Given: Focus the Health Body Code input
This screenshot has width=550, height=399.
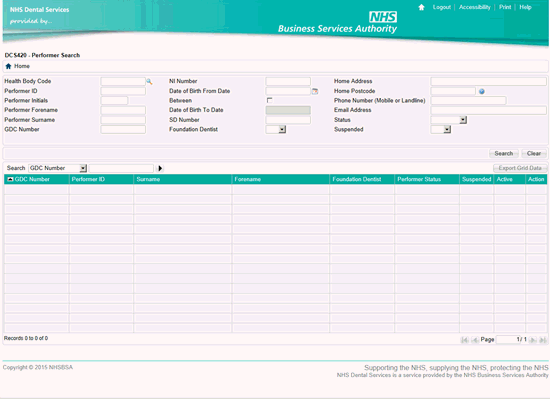Looking at the screenshot, I should 123,82.
